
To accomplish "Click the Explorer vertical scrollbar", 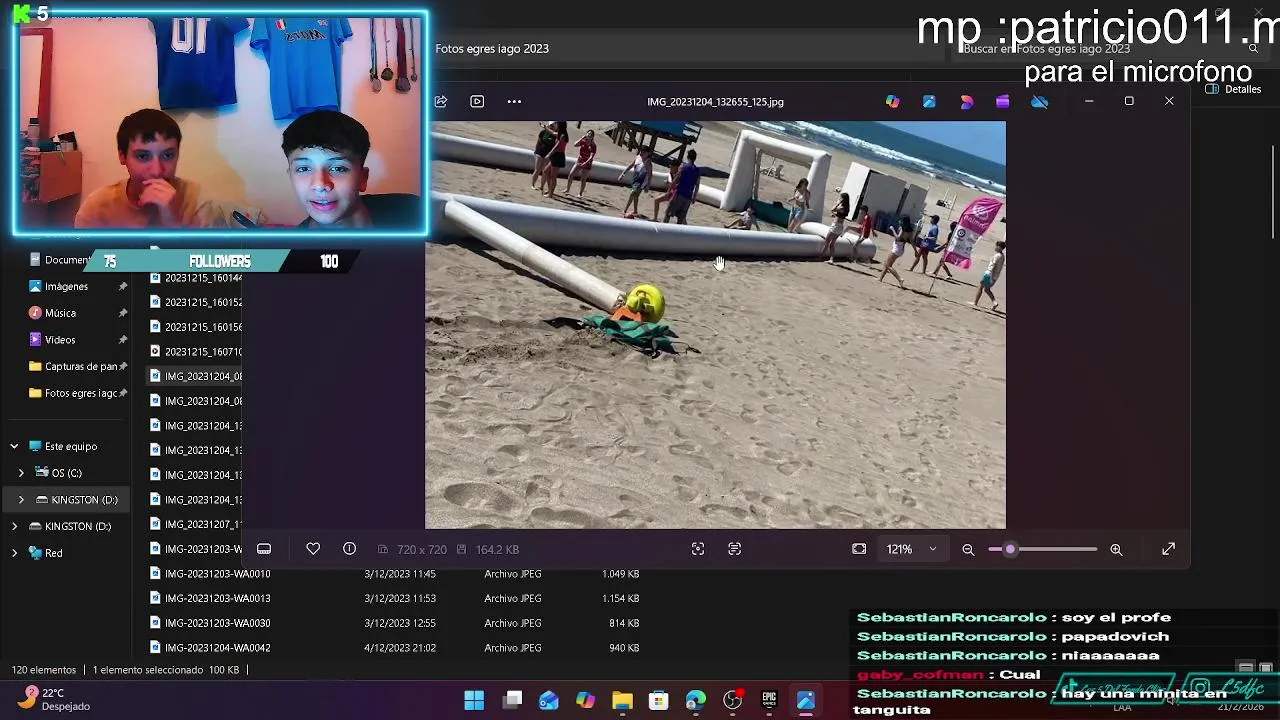I will pos(1274,192).
